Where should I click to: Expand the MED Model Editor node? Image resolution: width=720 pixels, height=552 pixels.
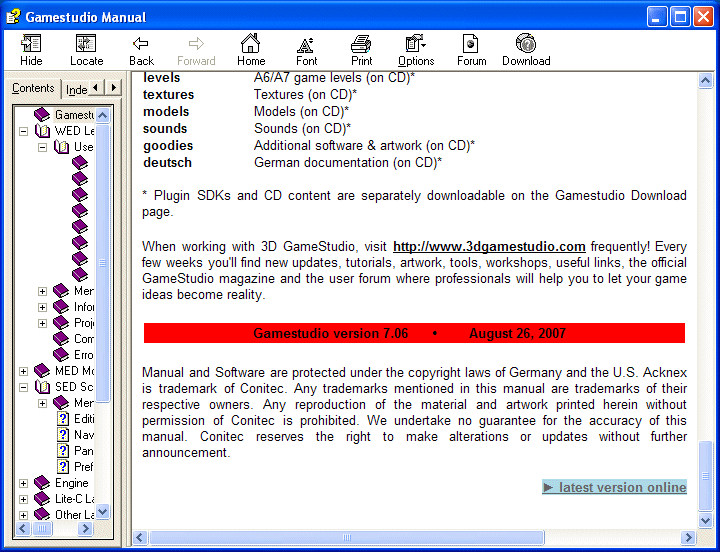click(x=23, y=372)
